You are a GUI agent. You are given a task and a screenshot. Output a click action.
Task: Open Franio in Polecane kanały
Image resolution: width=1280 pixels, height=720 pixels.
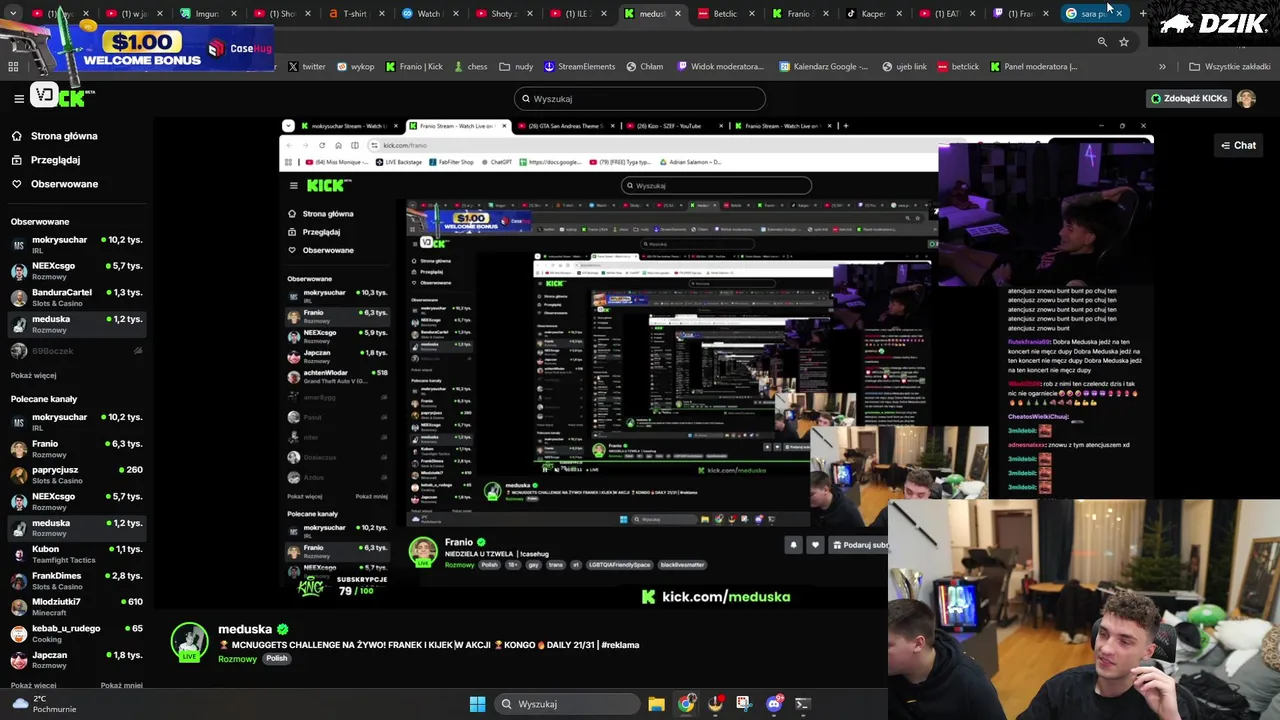76,448
